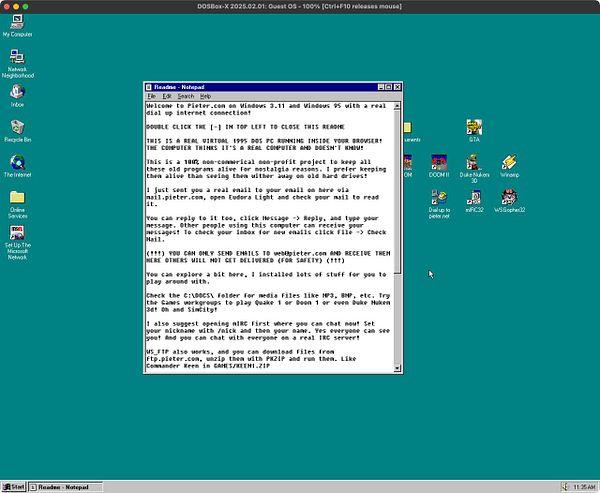
Task: Click the macOS yellow minimize button of DOSBox-X
Action: tap(16, 7)
